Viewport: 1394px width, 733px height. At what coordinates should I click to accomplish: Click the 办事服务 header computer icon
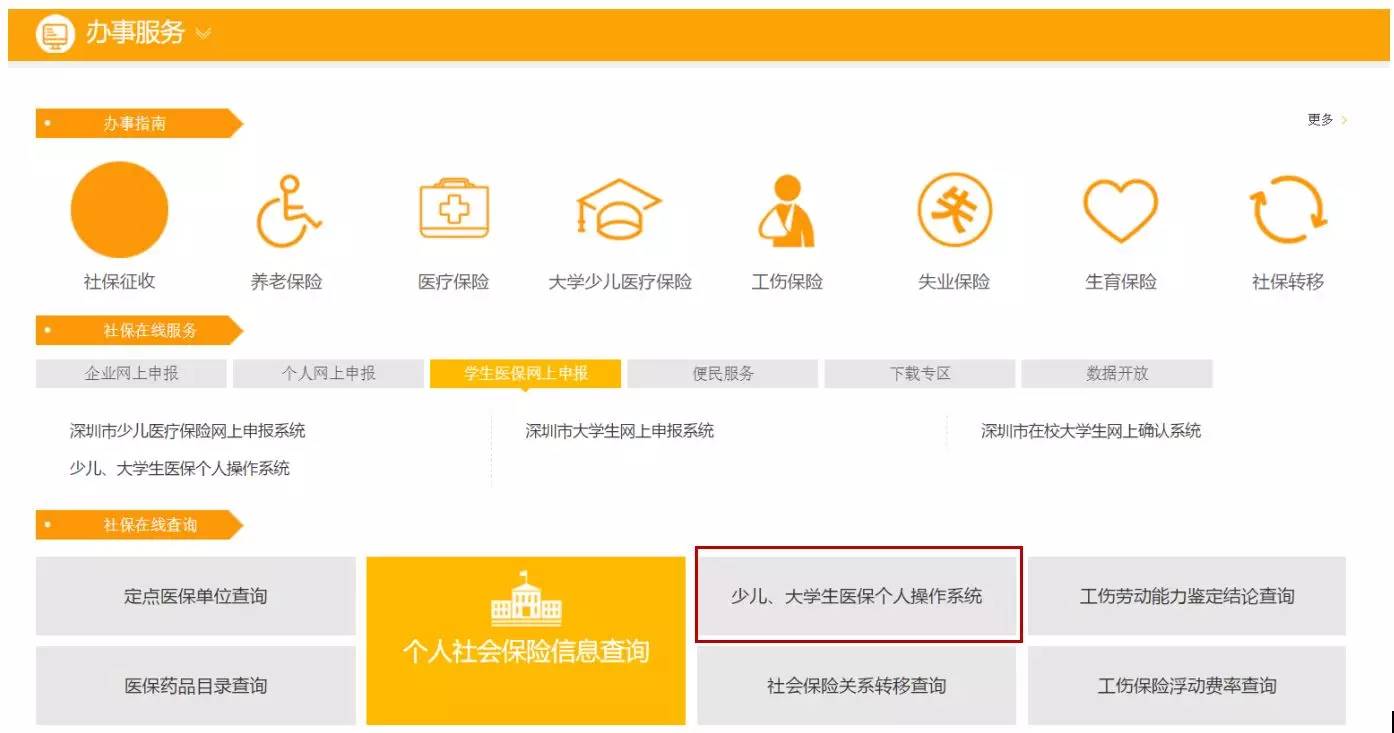point(56,34)
